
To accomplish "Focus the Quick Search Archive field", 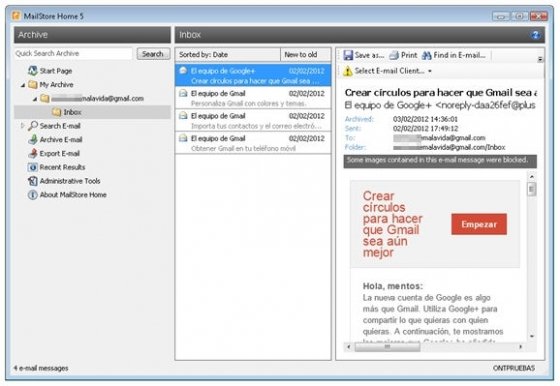I will click(x=73, y=54).
